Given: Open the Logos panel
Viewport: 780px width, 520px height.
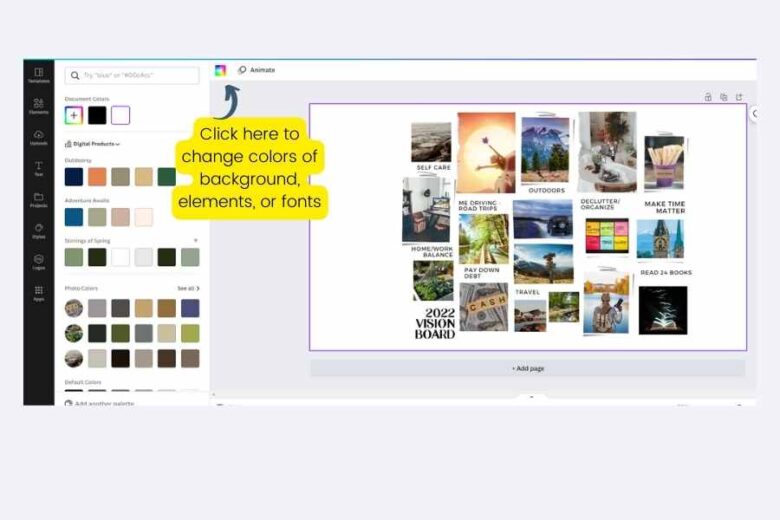Looking at the screenshot, I should (38, 261).
